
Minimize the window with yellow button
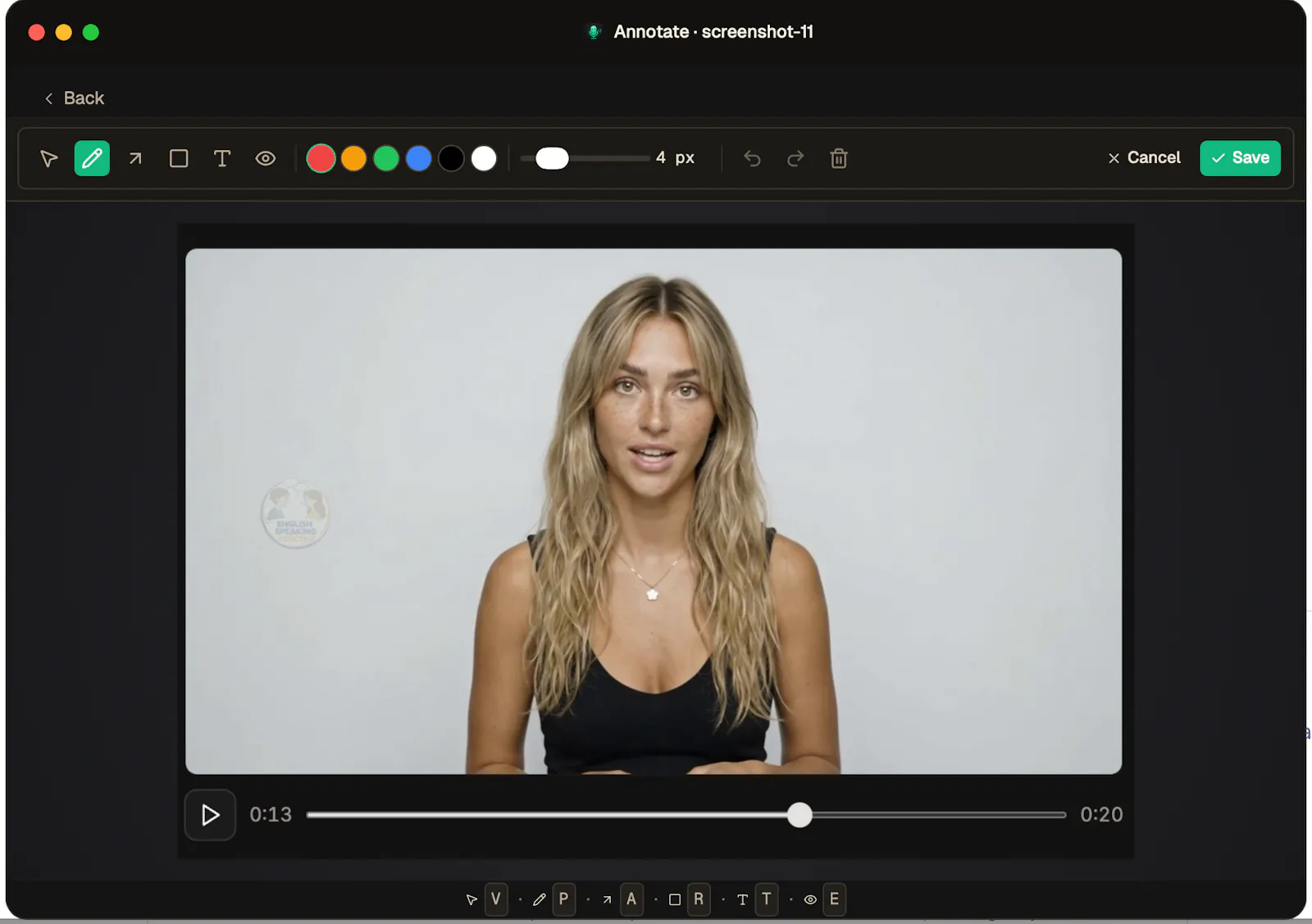(x=64, y=32)
